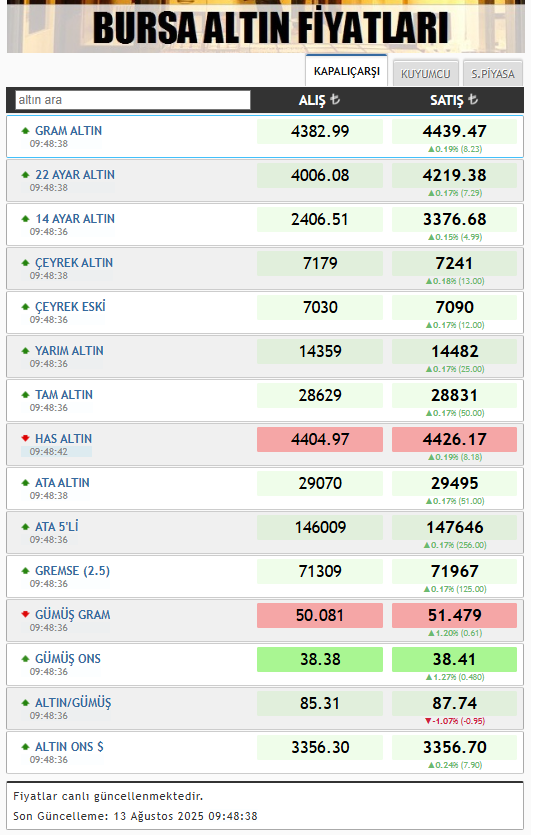
Task: Open the GREMSE (2.5) link
Action: (72, 571)
